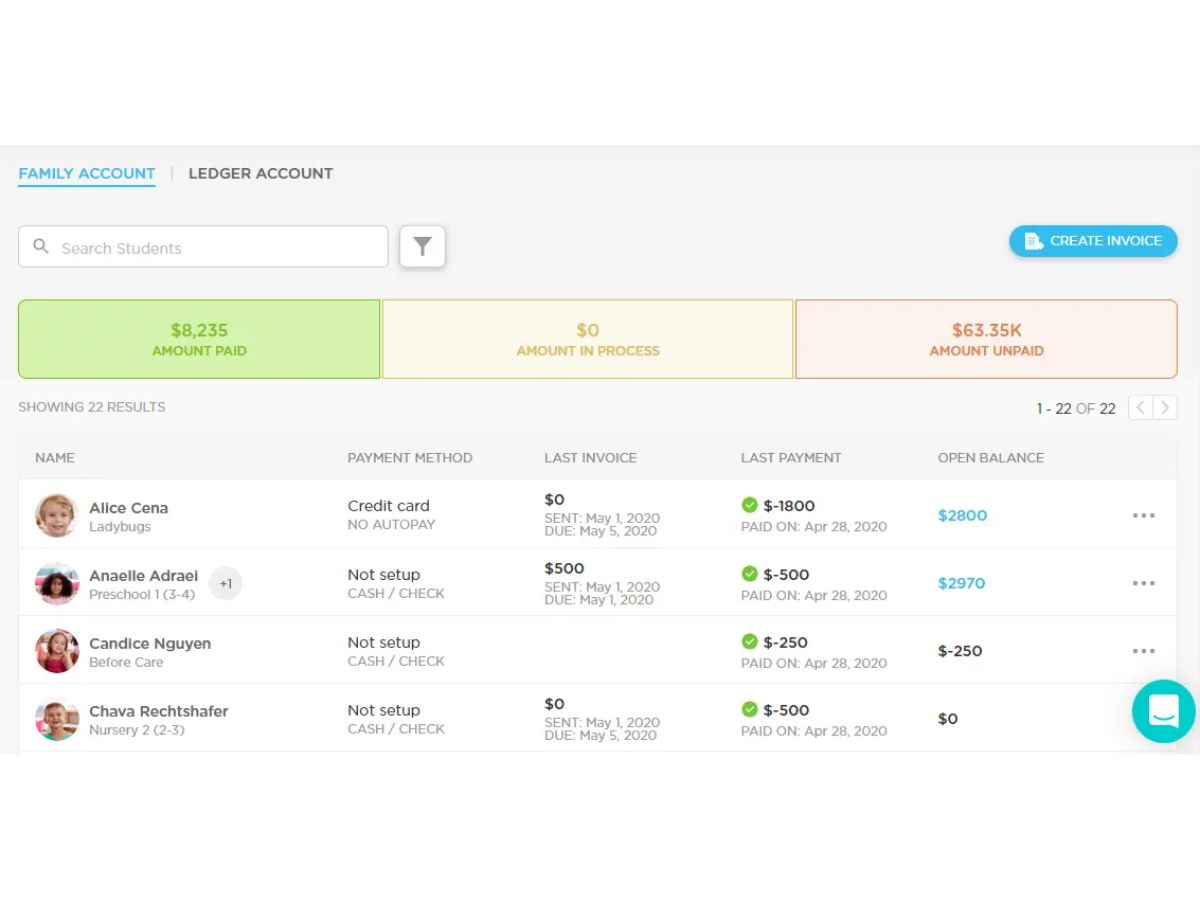Click the name Alice Cena
Viewport: 1200px width, 900px height.
point(129,508)
